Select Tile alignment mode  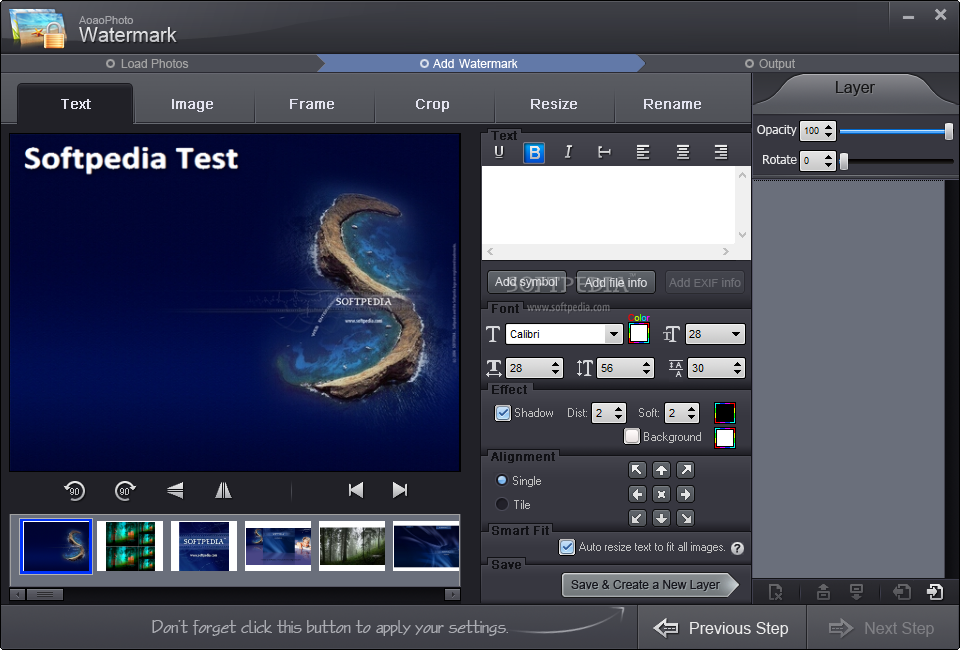click(x=501, y=504)
